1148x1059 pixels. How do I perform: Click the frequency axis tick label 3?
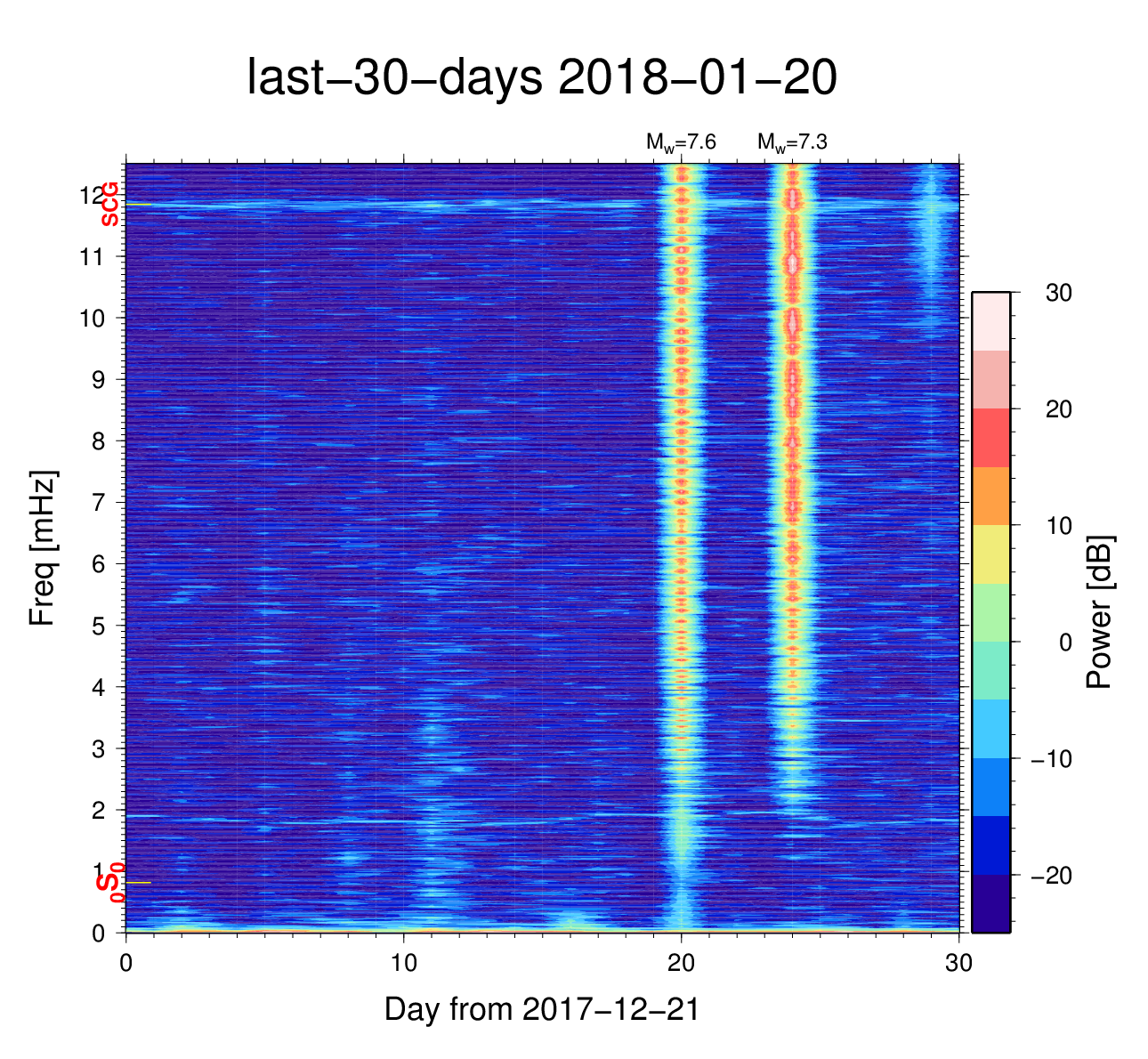coord(100,748)
